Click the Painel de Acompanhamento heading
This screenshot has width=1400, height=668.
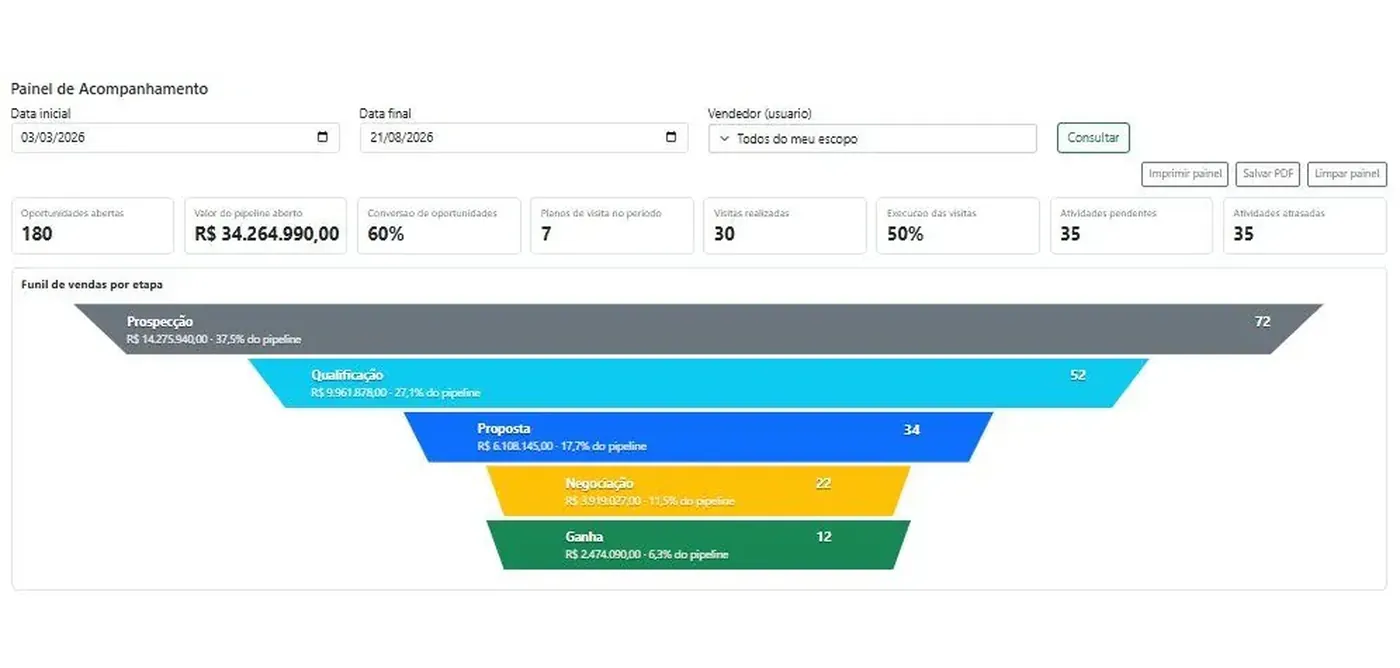(x=109, y=89)
